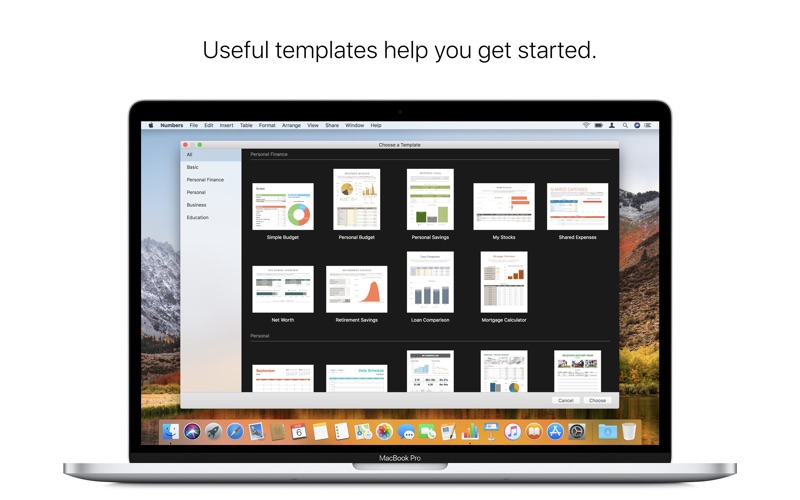Open Finder from the dock
Screen dimensions: 800x500
pyautogui.click(x=171, y=432)
